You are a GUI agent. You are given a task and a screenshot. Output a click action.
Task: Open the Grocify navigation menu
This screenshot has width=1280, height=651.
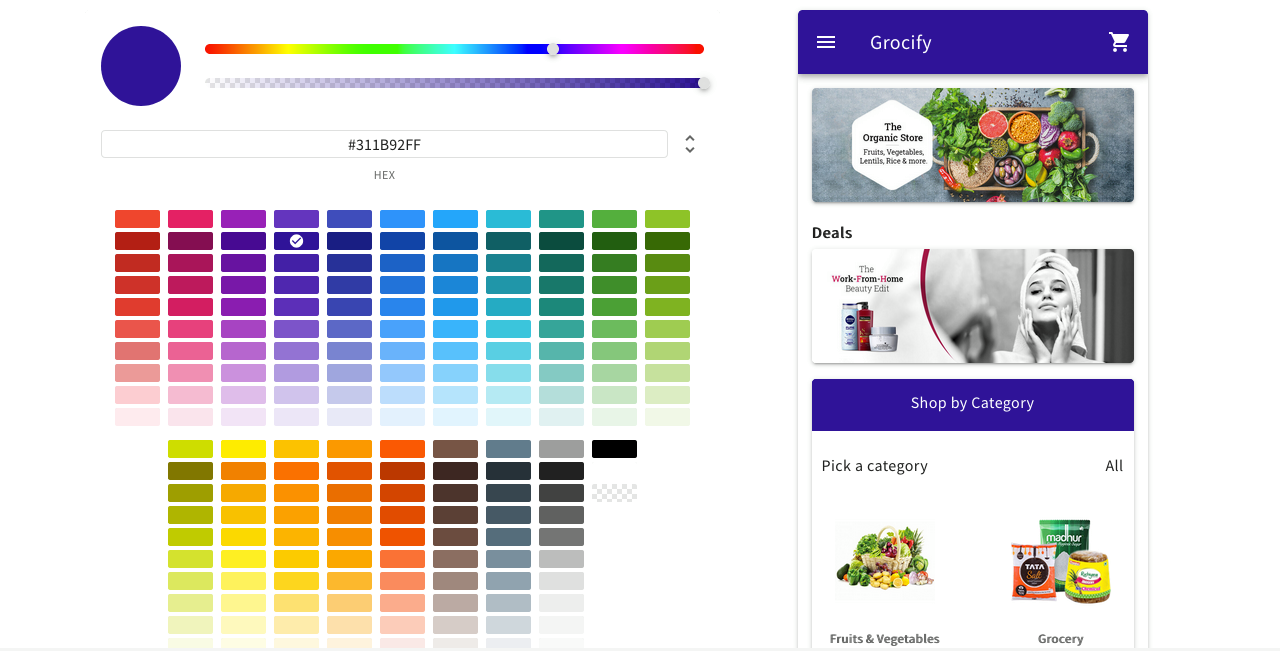(826, 42)
